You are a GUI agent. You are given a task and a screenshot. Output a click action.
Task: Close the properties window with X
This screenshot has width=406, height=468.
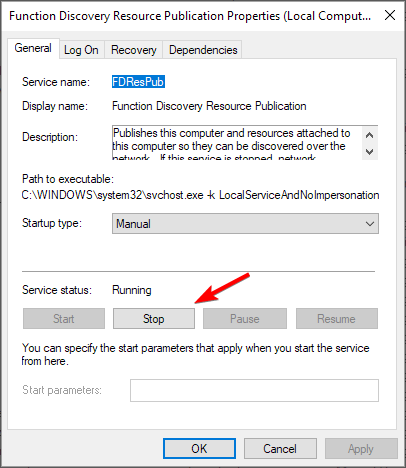[390, 15]
